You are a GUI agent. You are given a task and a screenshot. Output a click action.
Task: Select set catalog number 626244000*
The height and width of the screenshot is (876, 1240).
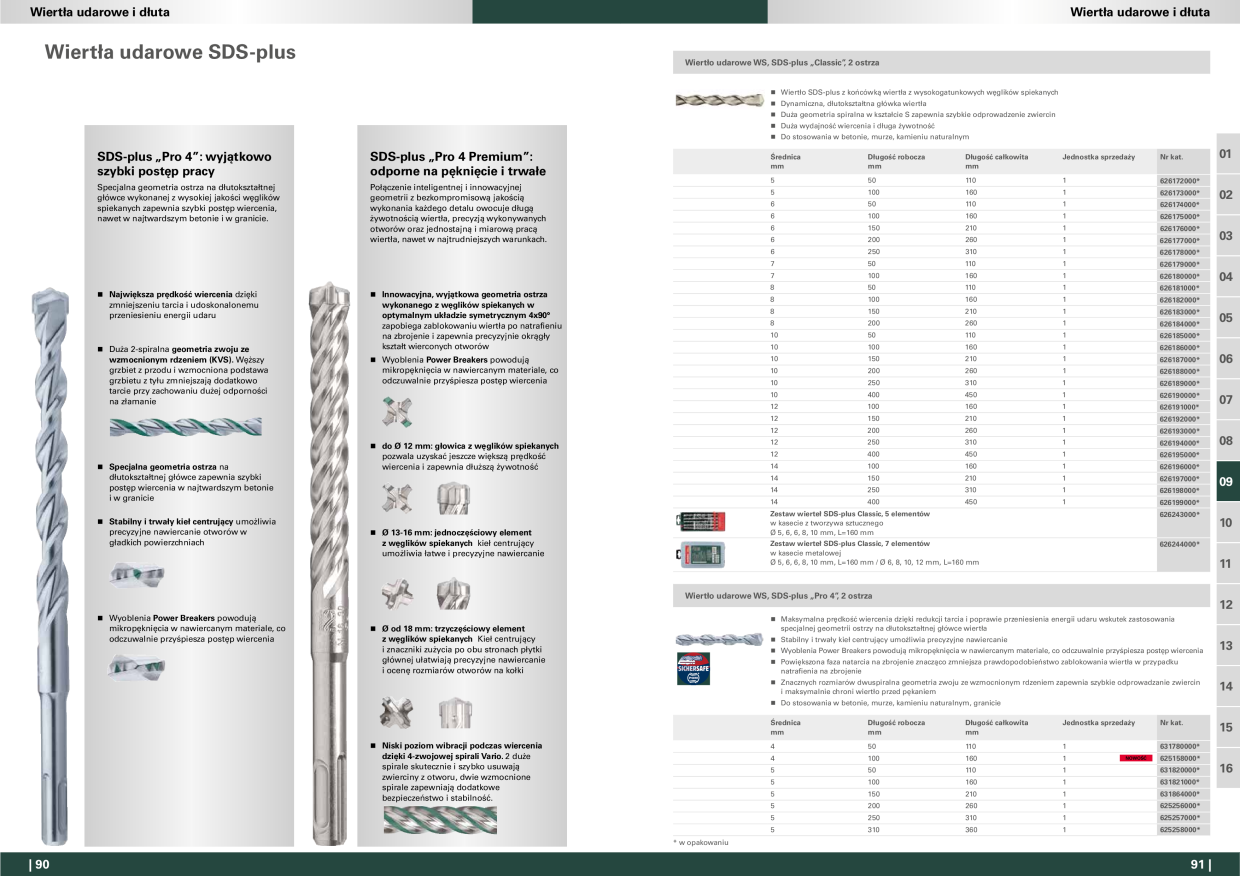coord(1179,544)
